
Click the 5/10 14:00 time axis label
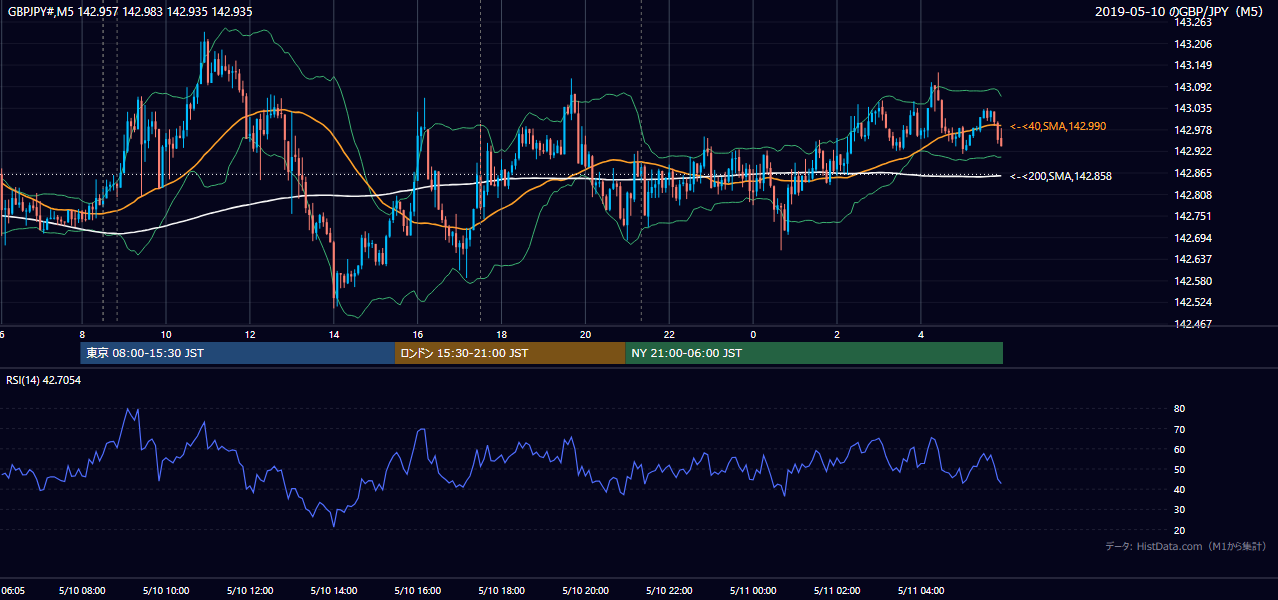tap(334, 591)
